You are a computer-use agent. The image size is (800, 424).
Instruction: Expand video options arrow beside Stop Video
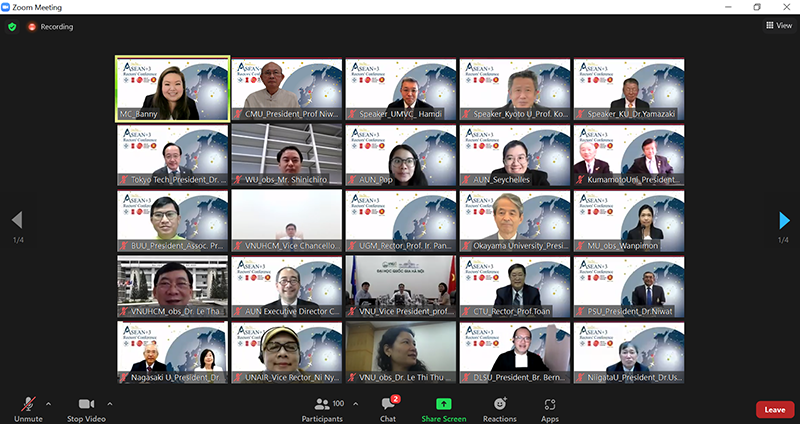pyautogui.click(x=110, y=404)
